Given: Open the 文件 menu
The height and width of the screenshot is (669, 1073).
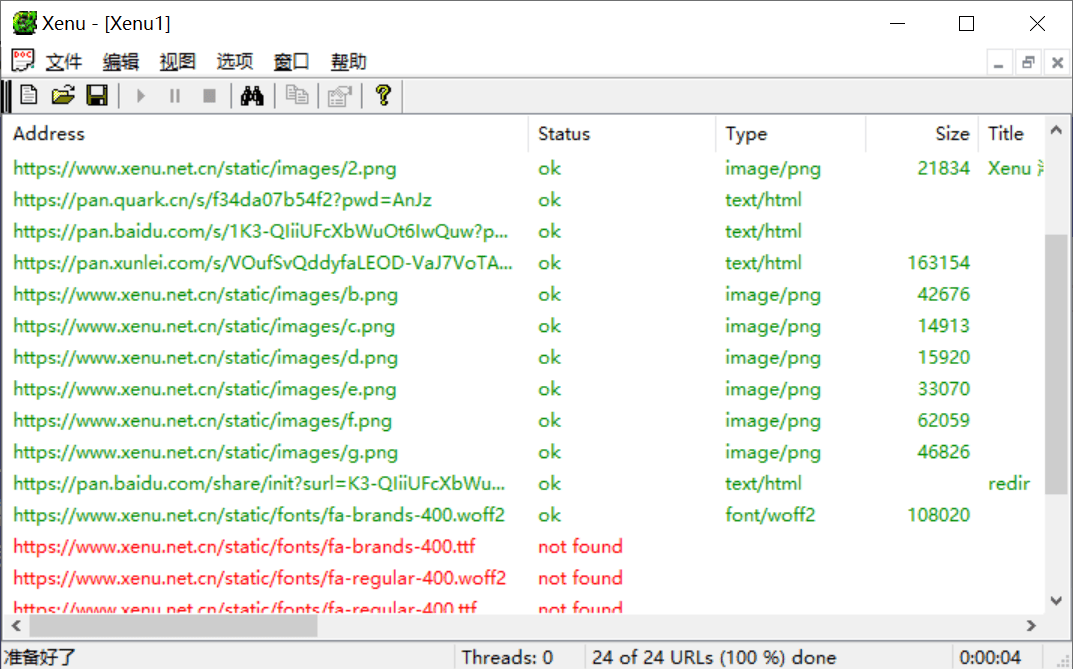Looking at the screenshot, I should (x=64, y=62).
